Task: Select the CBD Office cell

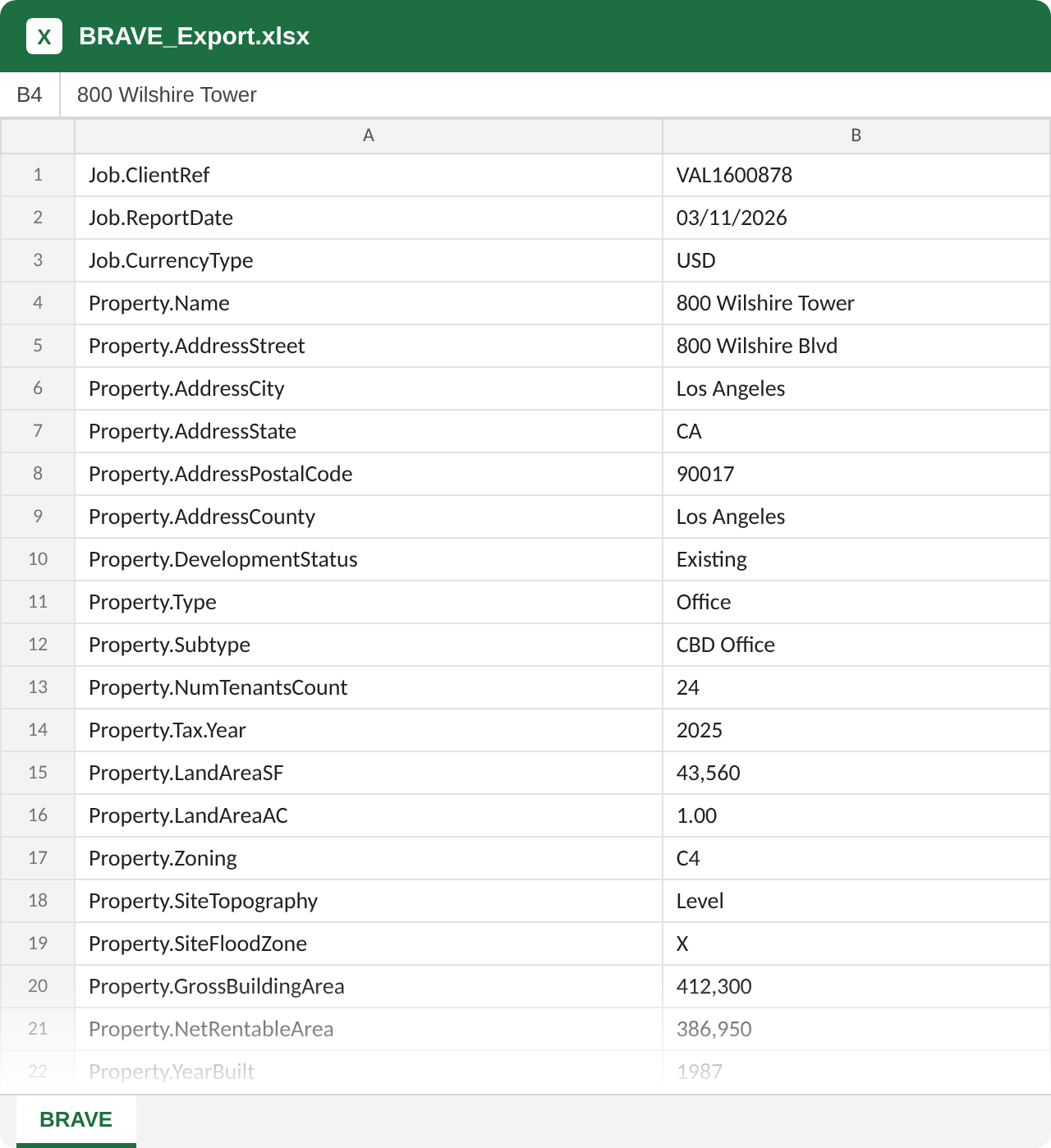Action: pyautogui.click(x=856, y=645)
